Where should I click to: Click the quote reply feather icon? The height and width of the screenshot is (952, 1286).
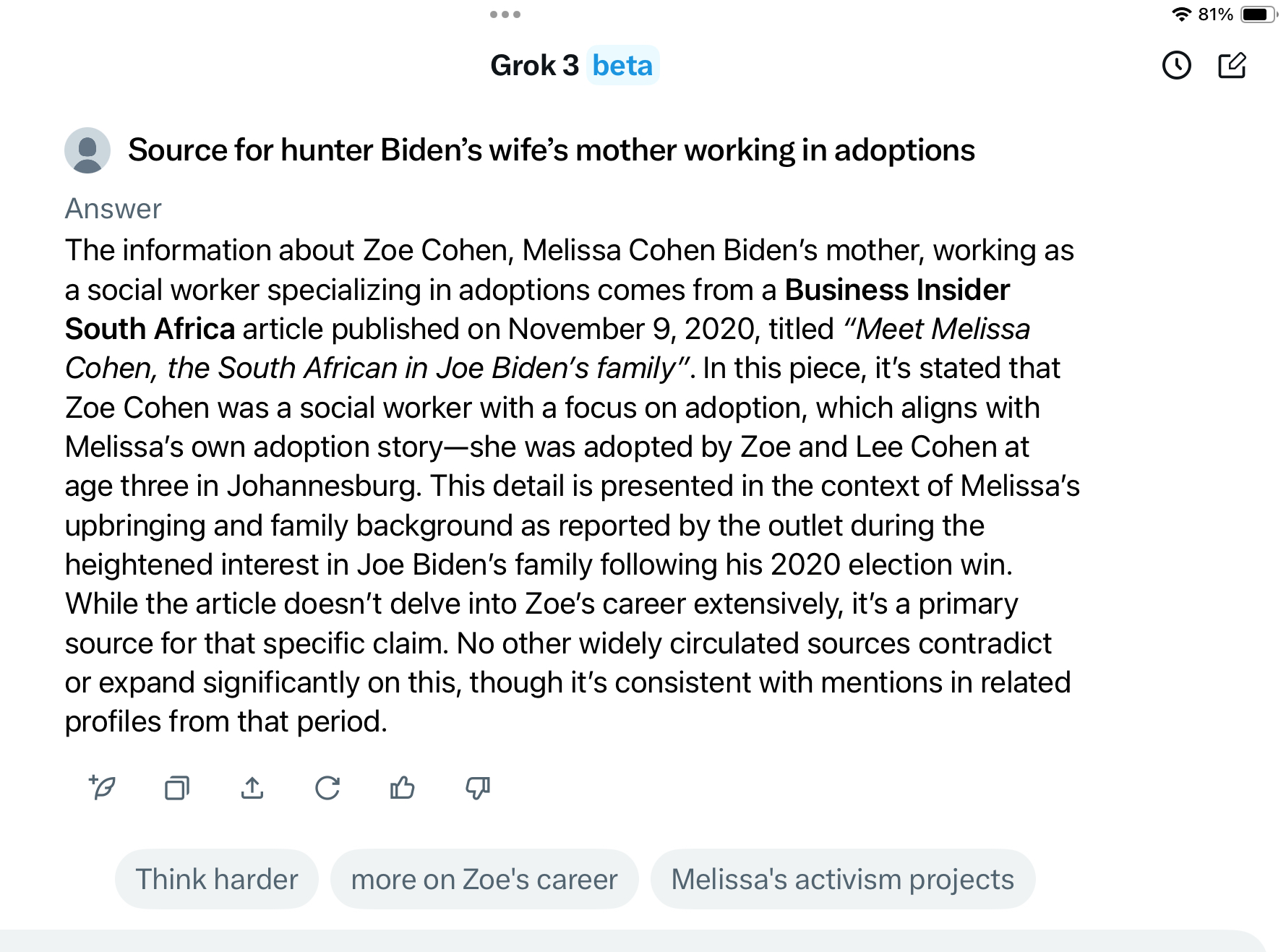102,787
